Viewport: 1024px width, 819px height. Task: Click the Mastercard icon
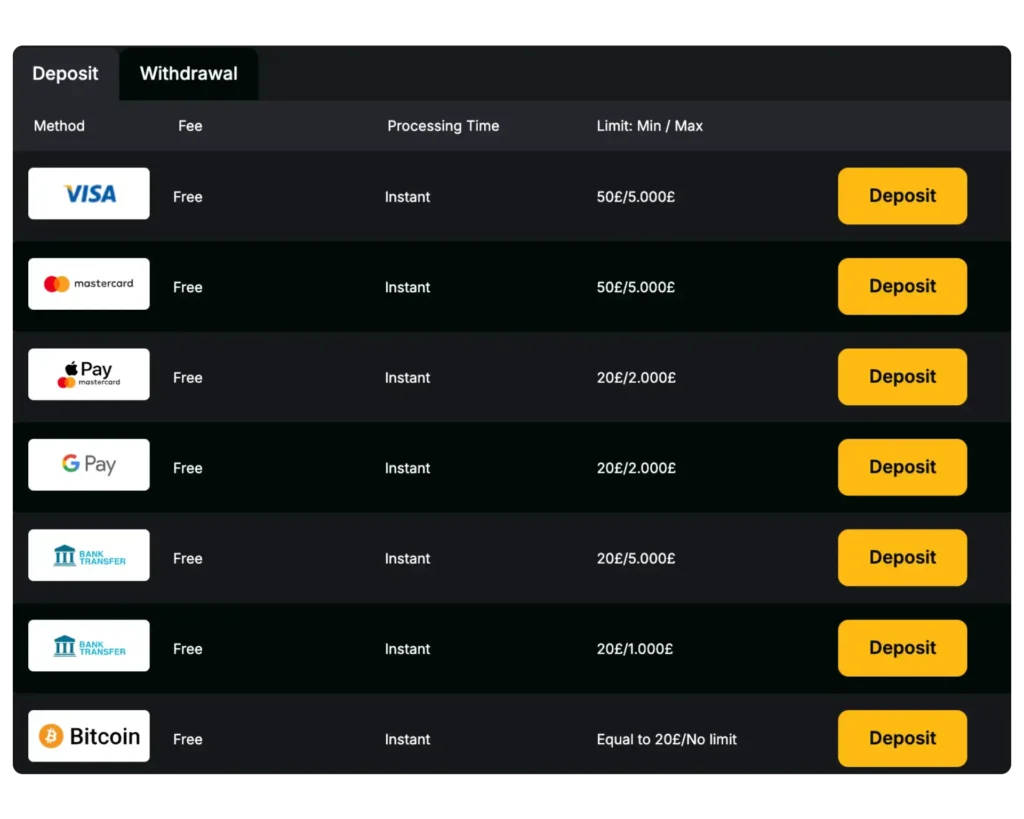pos(88,283)
